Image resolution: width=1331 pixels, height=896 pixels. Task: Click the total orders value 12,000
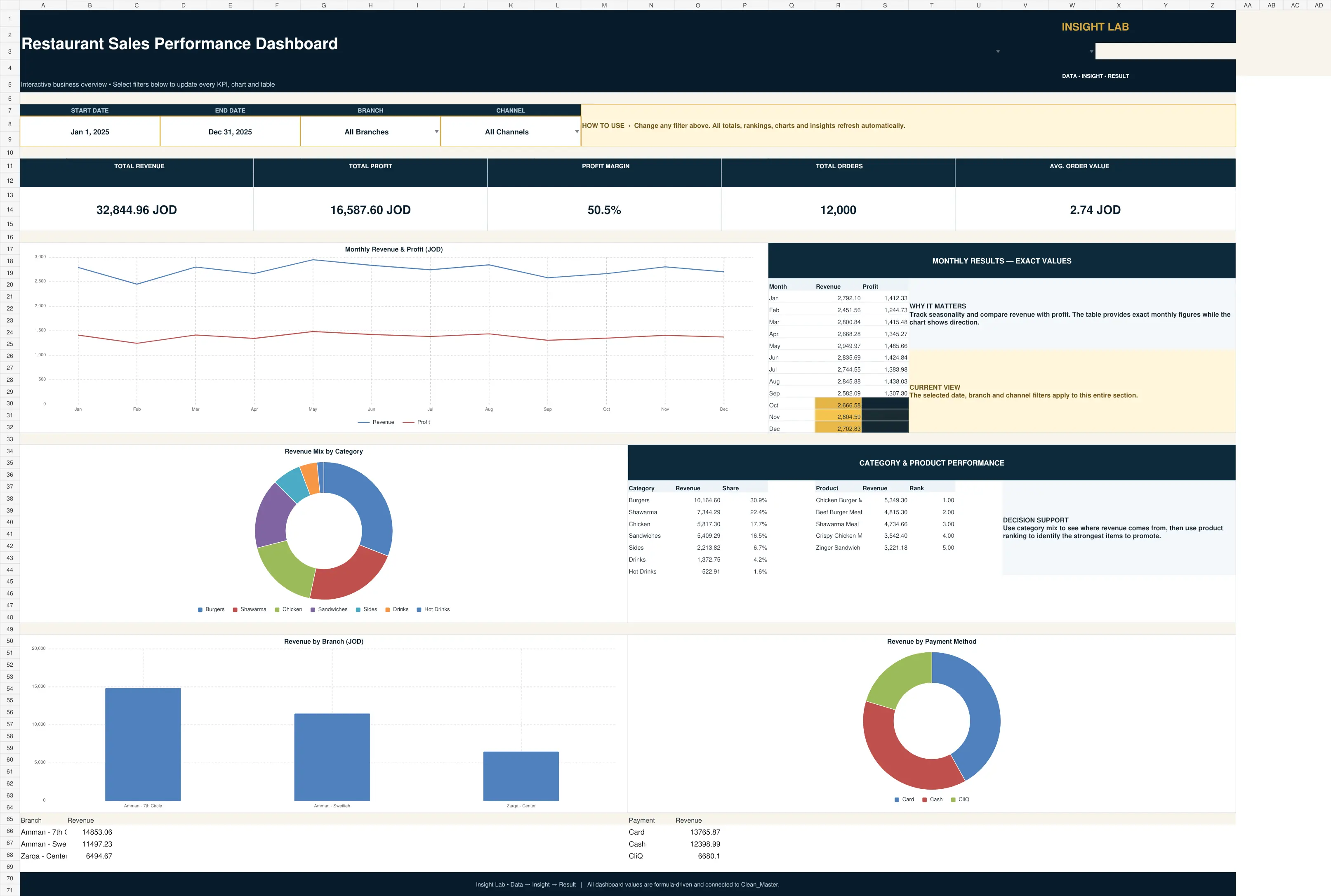click(x=839, y=210)
